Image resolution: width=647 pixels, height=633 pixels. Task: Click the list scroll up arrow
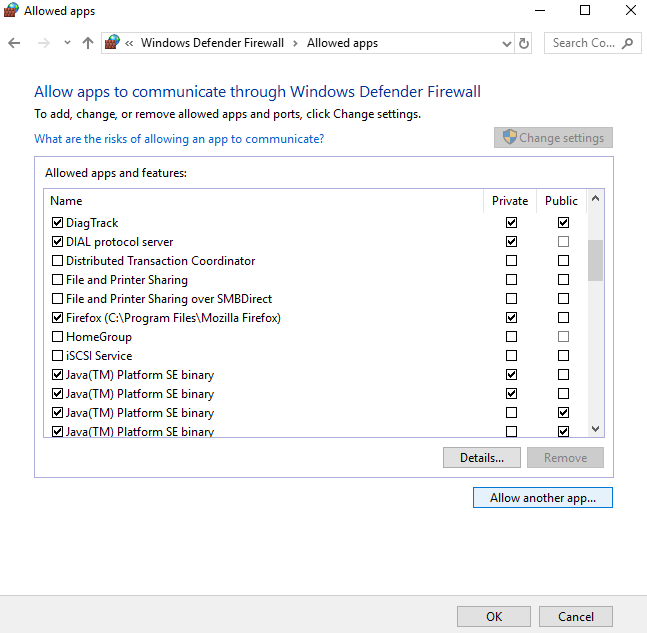[595, 198]
